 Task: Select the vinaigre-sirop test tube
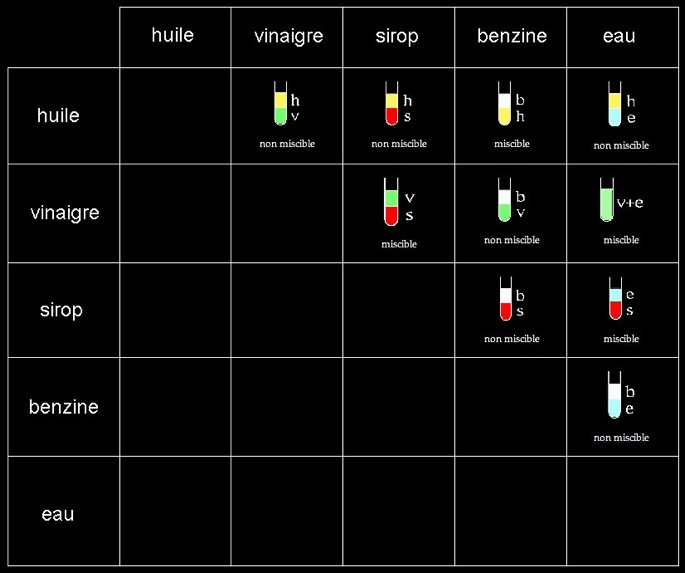tap(391, 202)
